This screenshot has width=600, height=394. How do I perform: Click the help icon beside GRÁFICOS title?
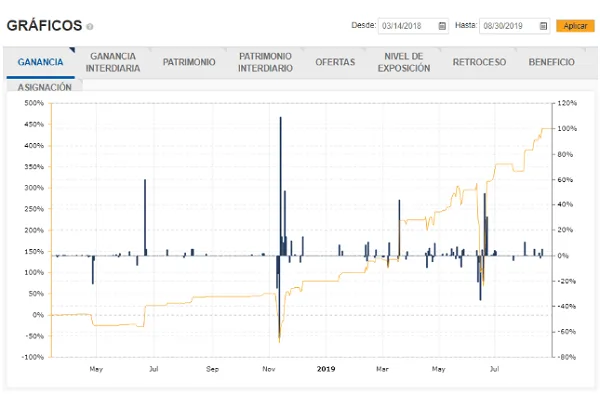click(90, 27)
